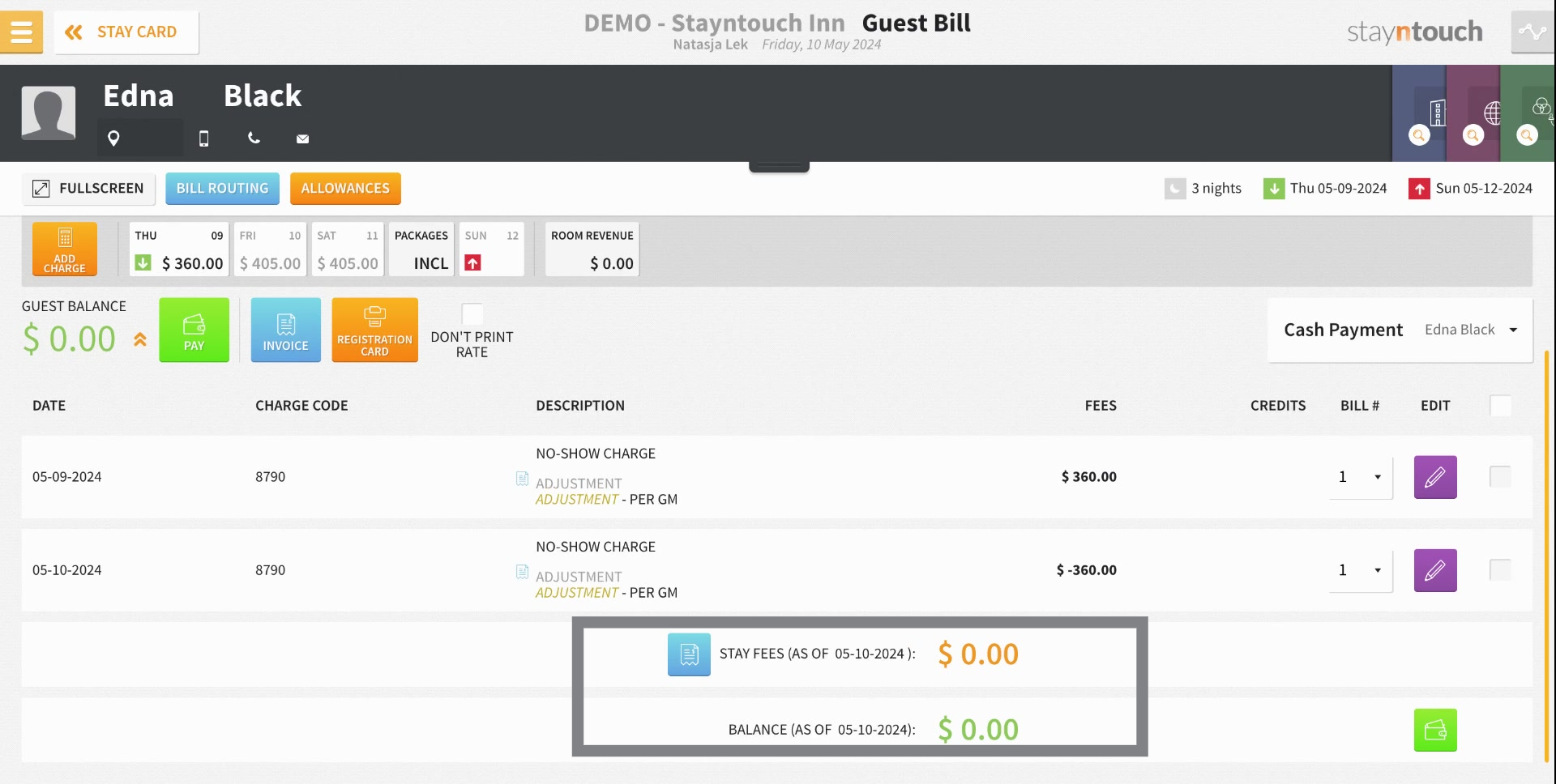Open the Invoice button
1556x784 pixels.
coord(286,330)
